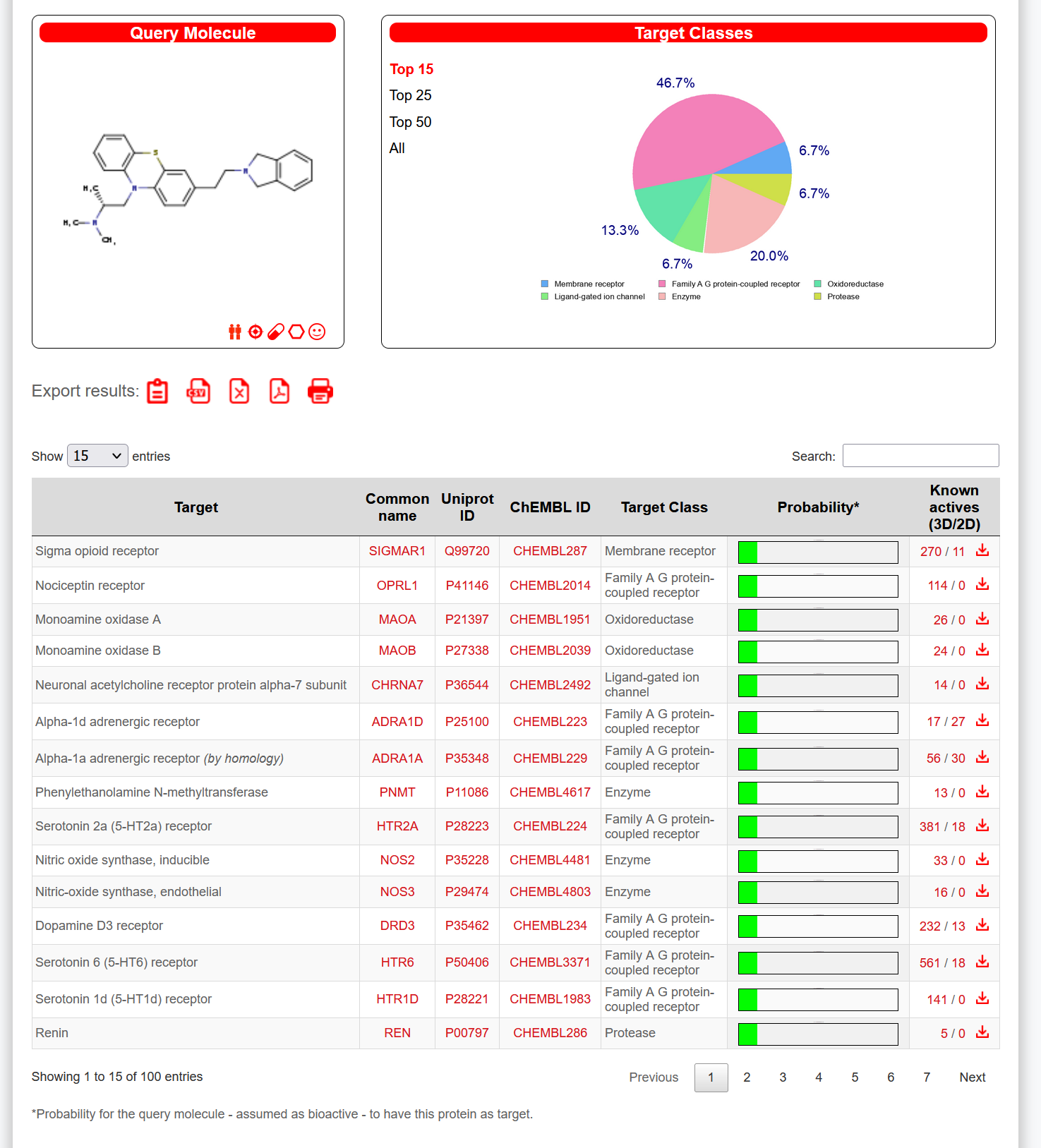Open CHEMBL286 Renin link
The width and height of the screenshot is (1041, 1148).
(550, 1033)
